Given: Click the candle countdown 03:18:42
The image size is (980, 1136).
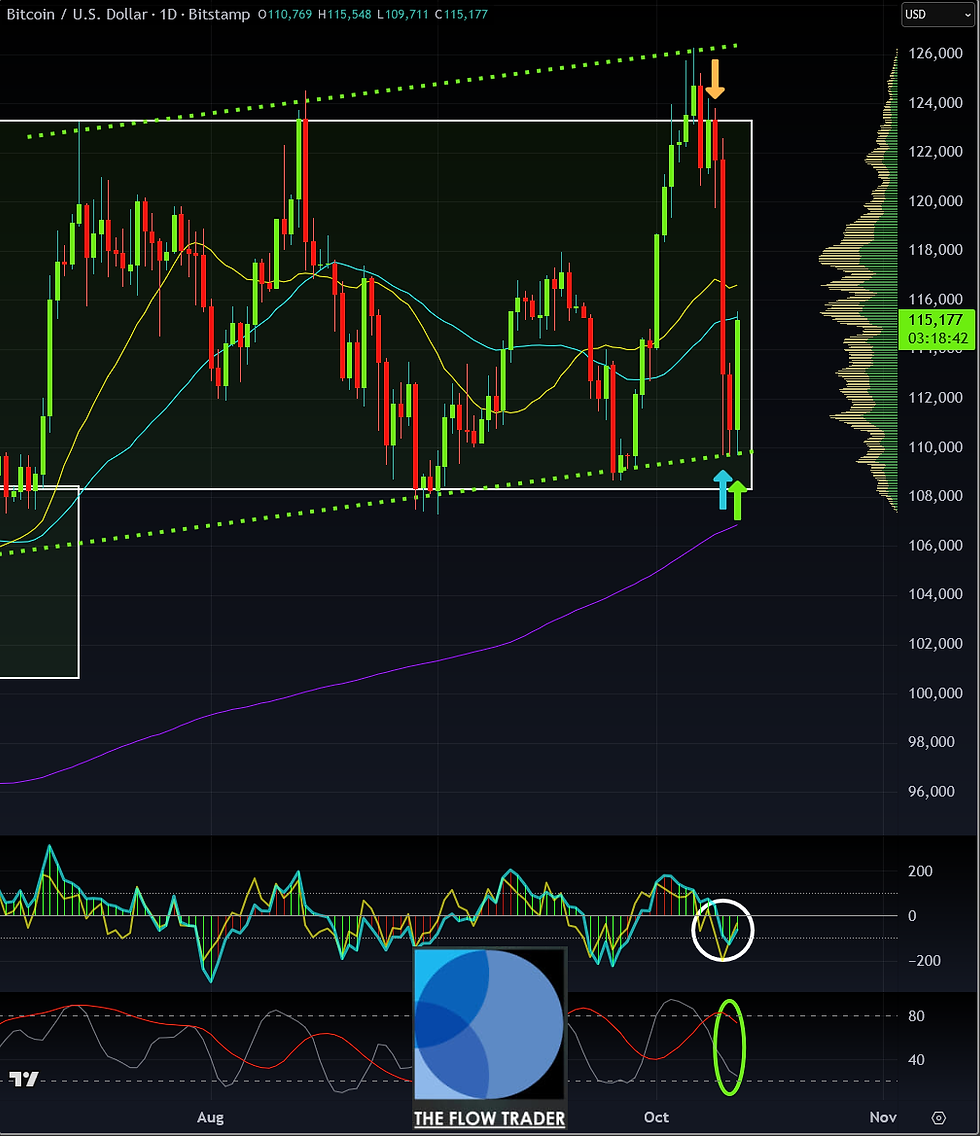Looking at the screenshot, I should click(937, 338).
